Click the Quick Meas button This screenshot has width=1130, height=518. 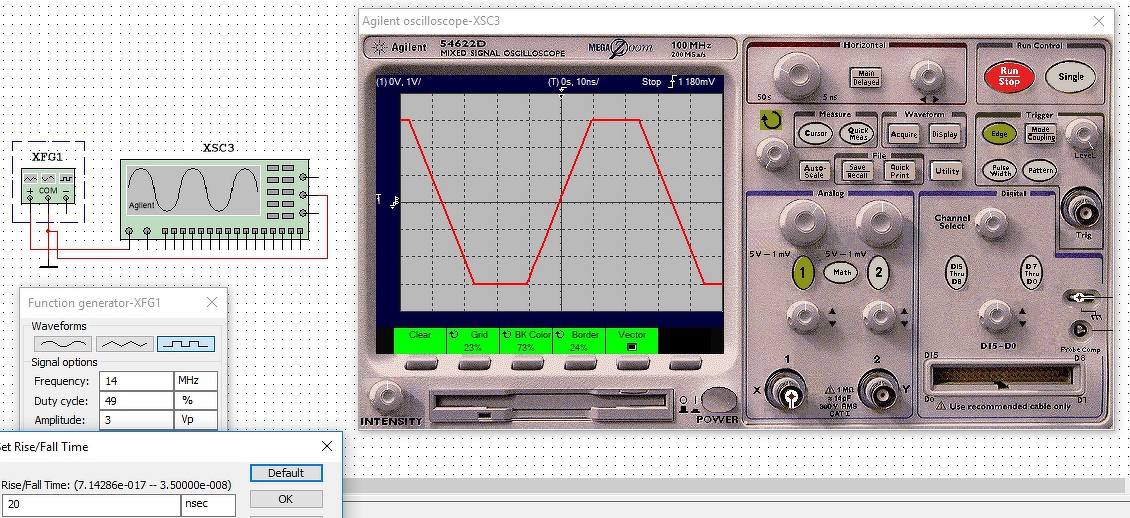click(858, 133)
